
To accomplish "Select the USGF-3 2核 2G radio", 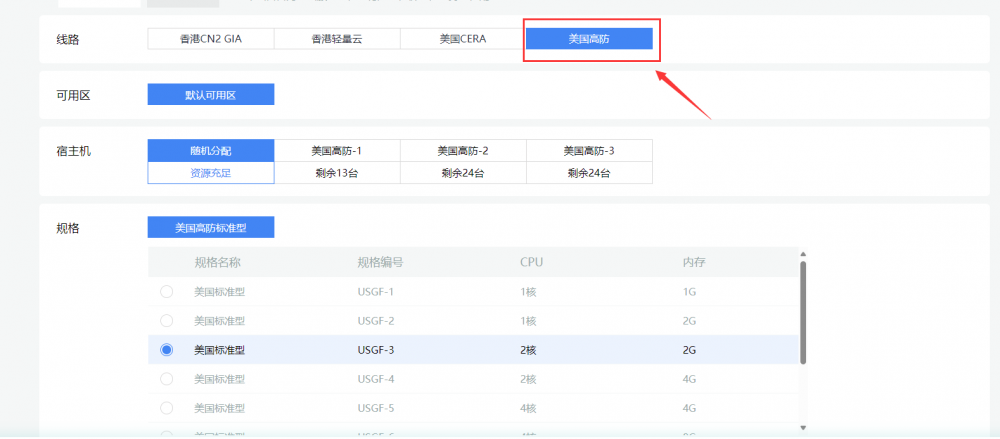I will click(x=166, y=350).
